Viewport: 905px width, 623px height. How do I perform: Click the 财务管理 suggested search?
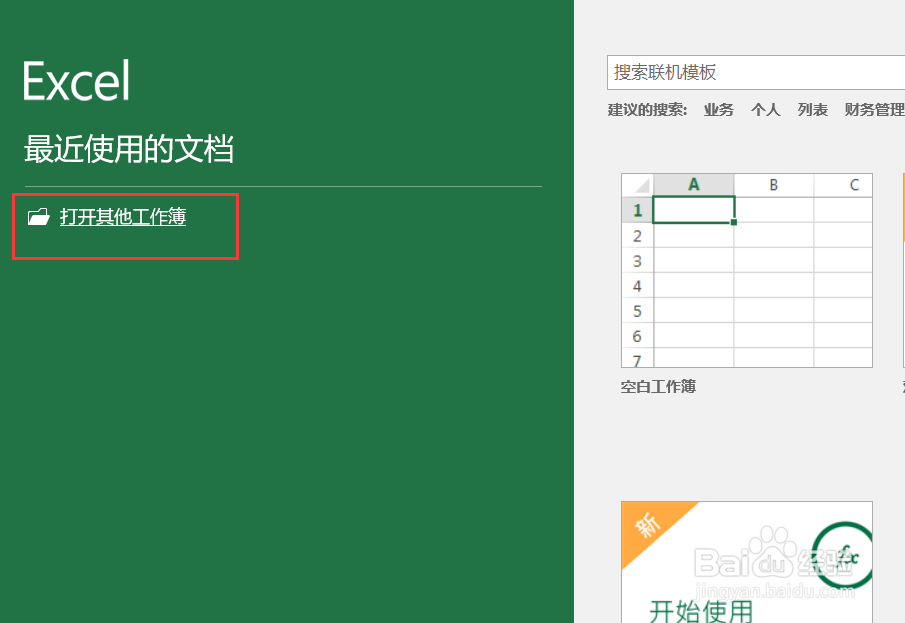click(872, 109)
